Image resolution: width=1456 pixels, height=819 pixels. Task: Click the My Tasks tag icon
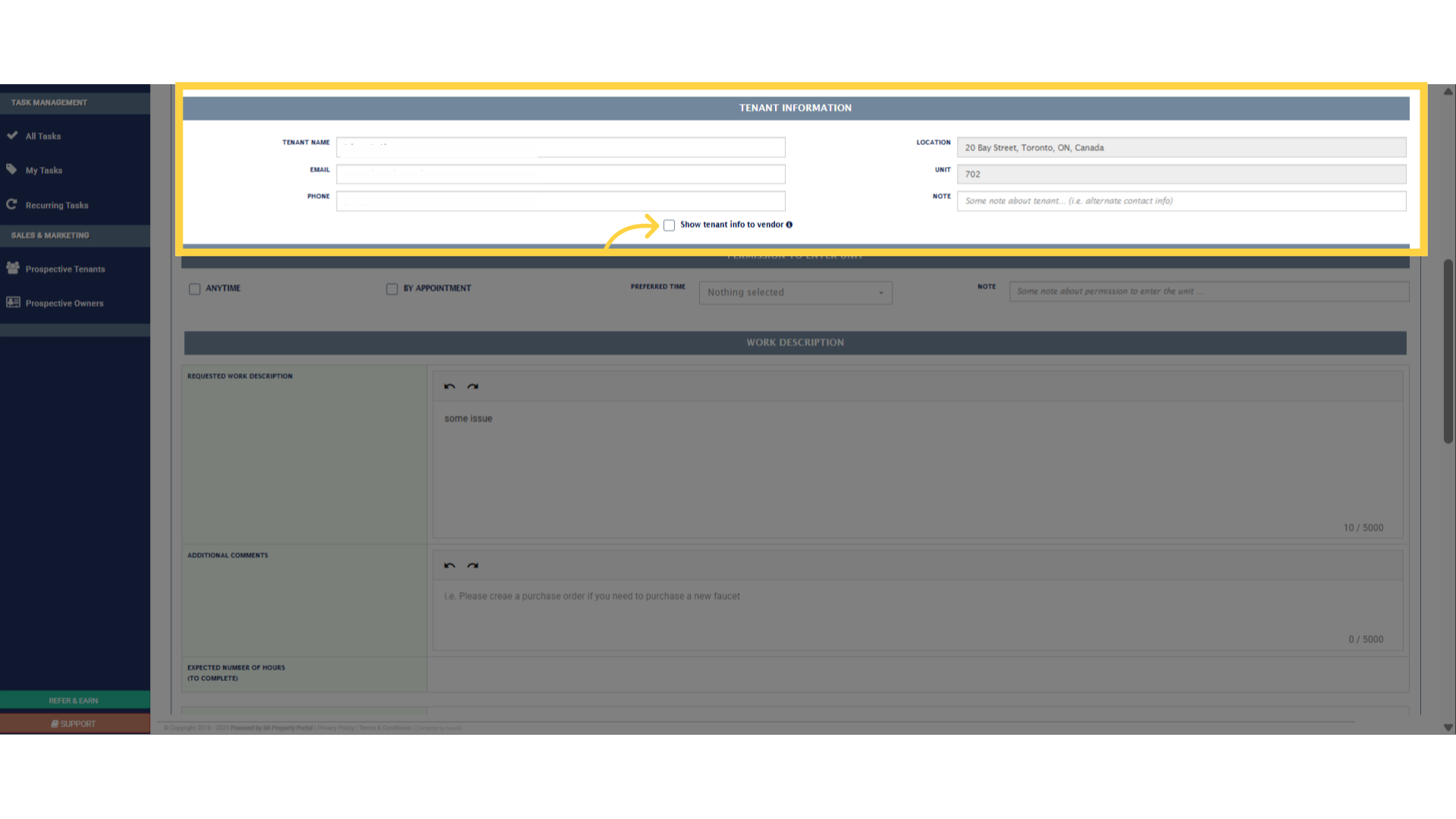pyautogui.click(x=13, y=170)
